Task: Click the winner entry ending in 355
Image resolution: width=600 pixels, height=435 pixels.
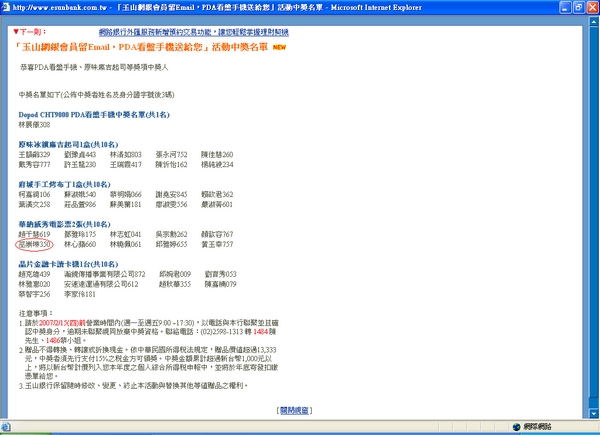Action: pyautogui.click(x=175, y=284)
